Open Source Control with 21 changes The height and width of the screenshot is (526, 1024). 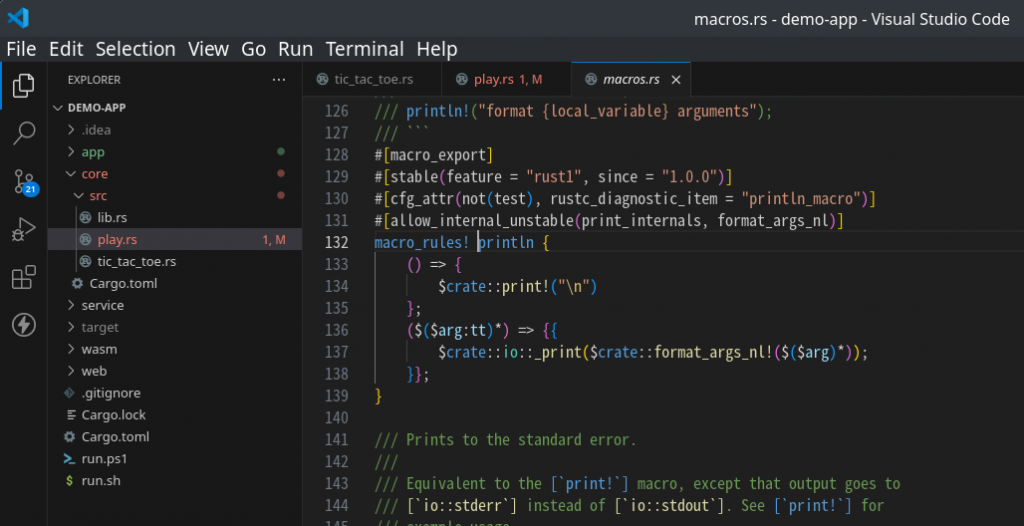tap(25, 182)
